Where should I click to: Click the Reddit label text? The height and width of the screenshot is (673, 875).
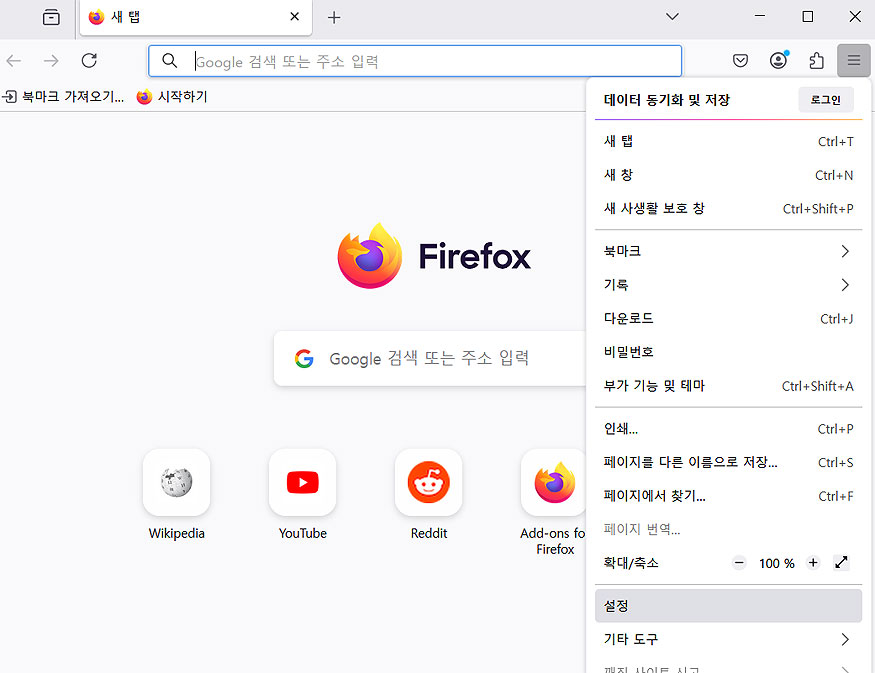429,533
